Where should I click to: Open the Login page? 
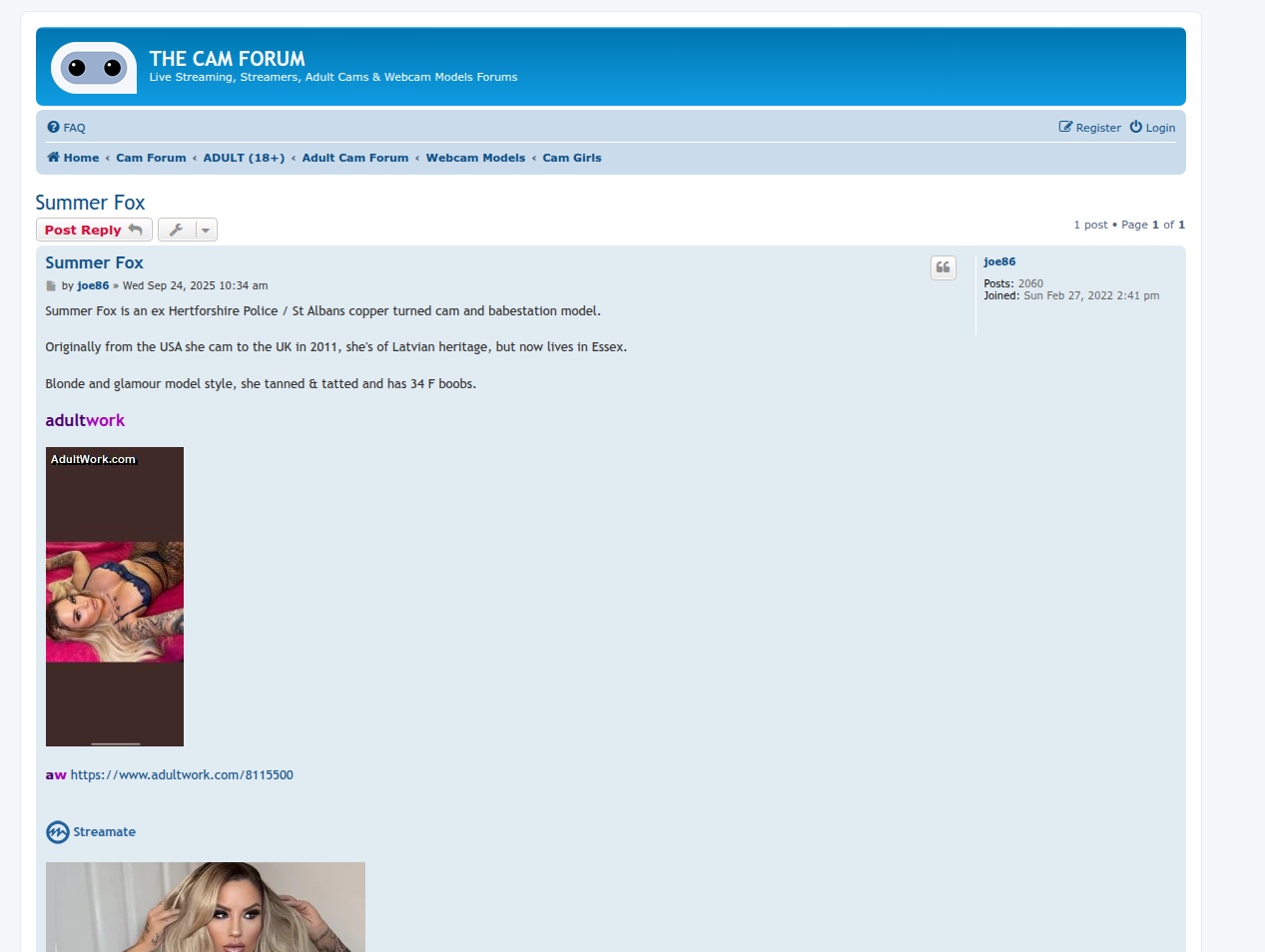click(1152, 128)
